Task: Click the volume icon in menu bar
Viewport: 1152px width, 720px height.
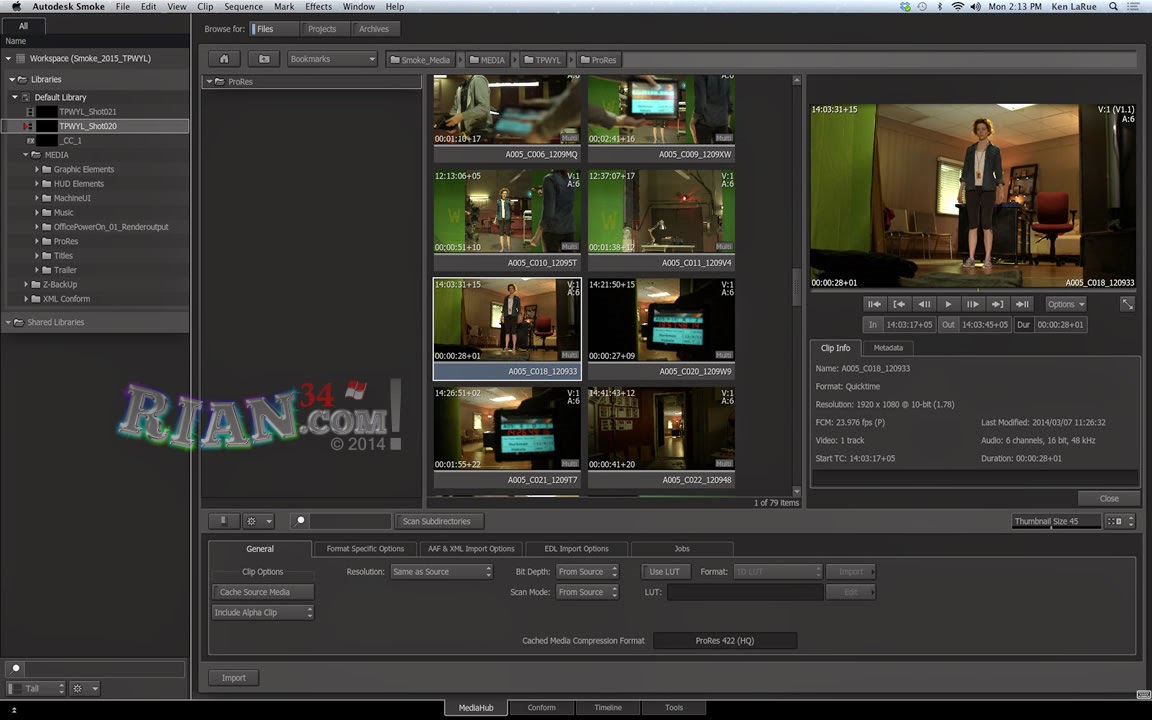Action: (x=976, y=7)
